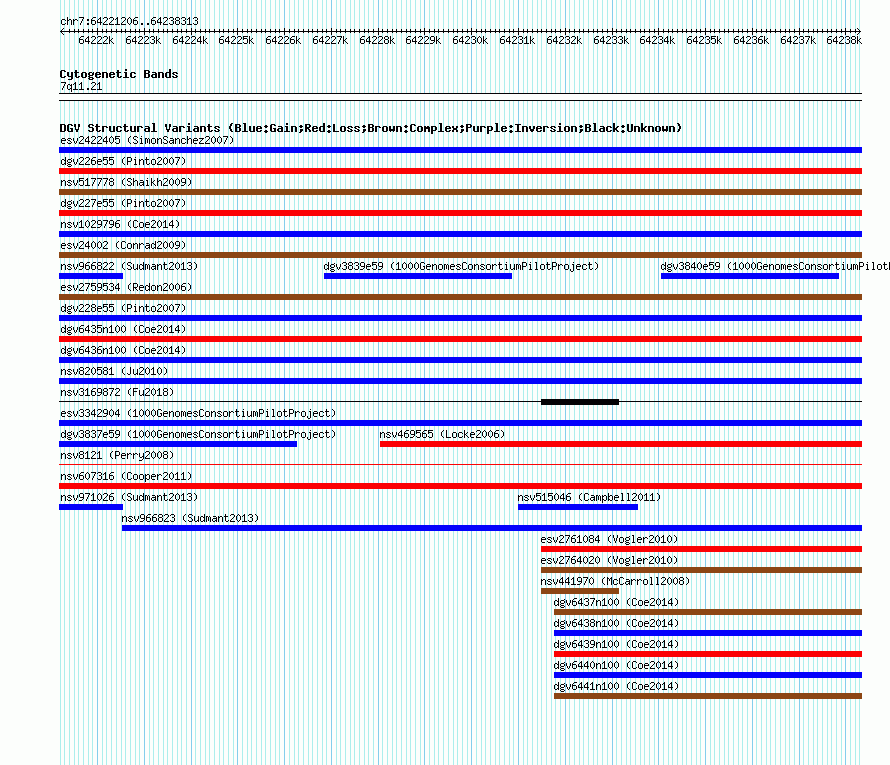Screen dimensions: 890x765
Task: Select the dgv3840e59 variant label
Action: point(775,266)
